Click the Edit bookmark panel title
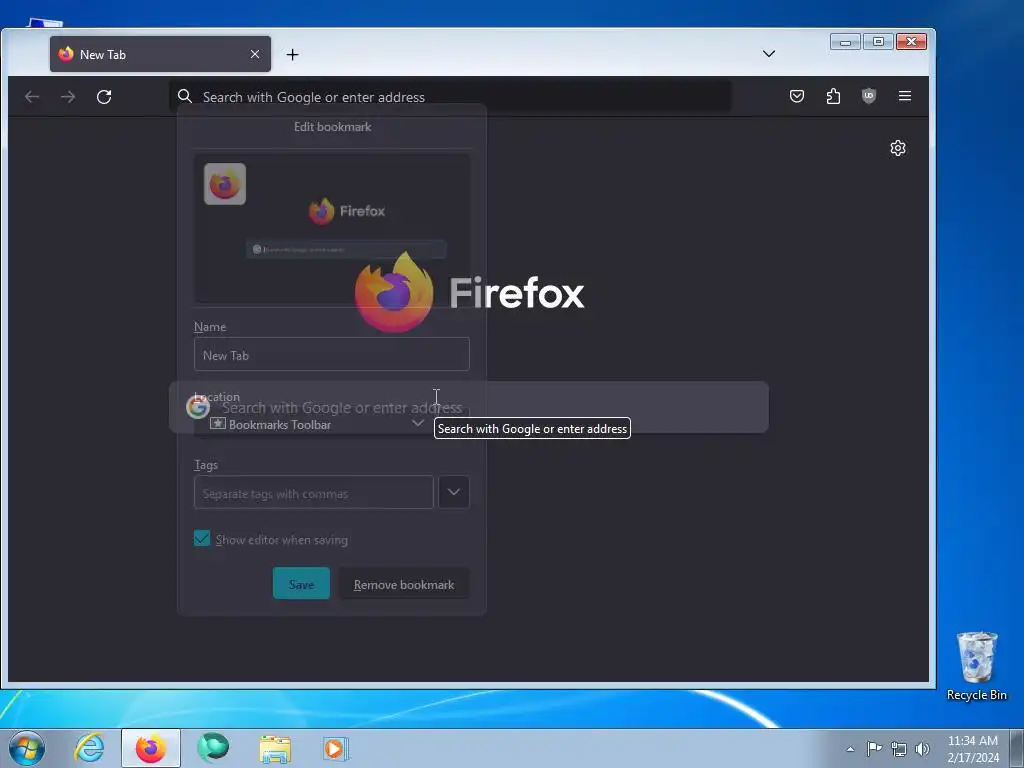Screen dimensions: 1024x768 click(332, 127)
